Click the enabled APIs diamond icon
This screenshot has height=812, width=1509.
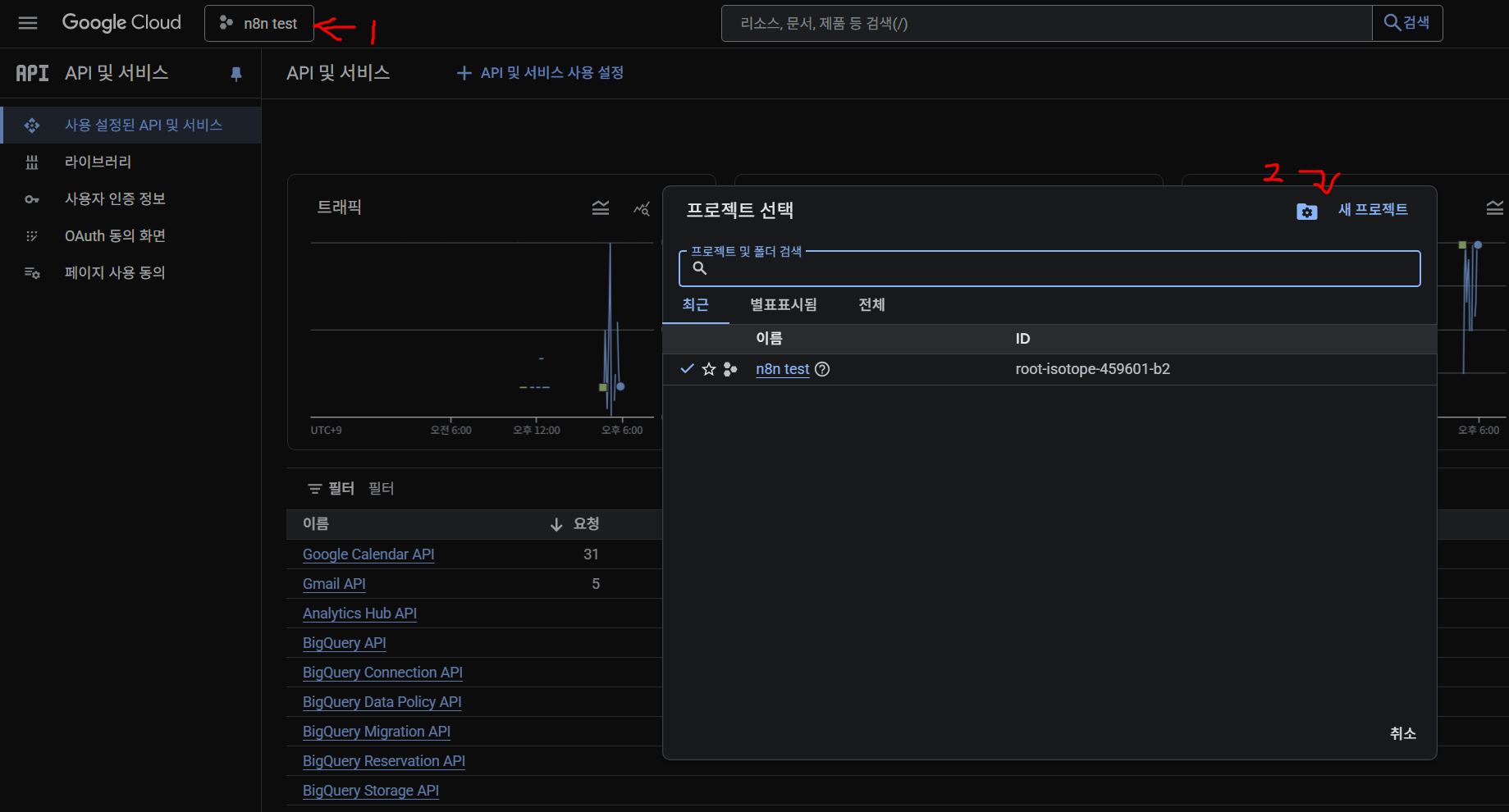[x=32, y=125]
